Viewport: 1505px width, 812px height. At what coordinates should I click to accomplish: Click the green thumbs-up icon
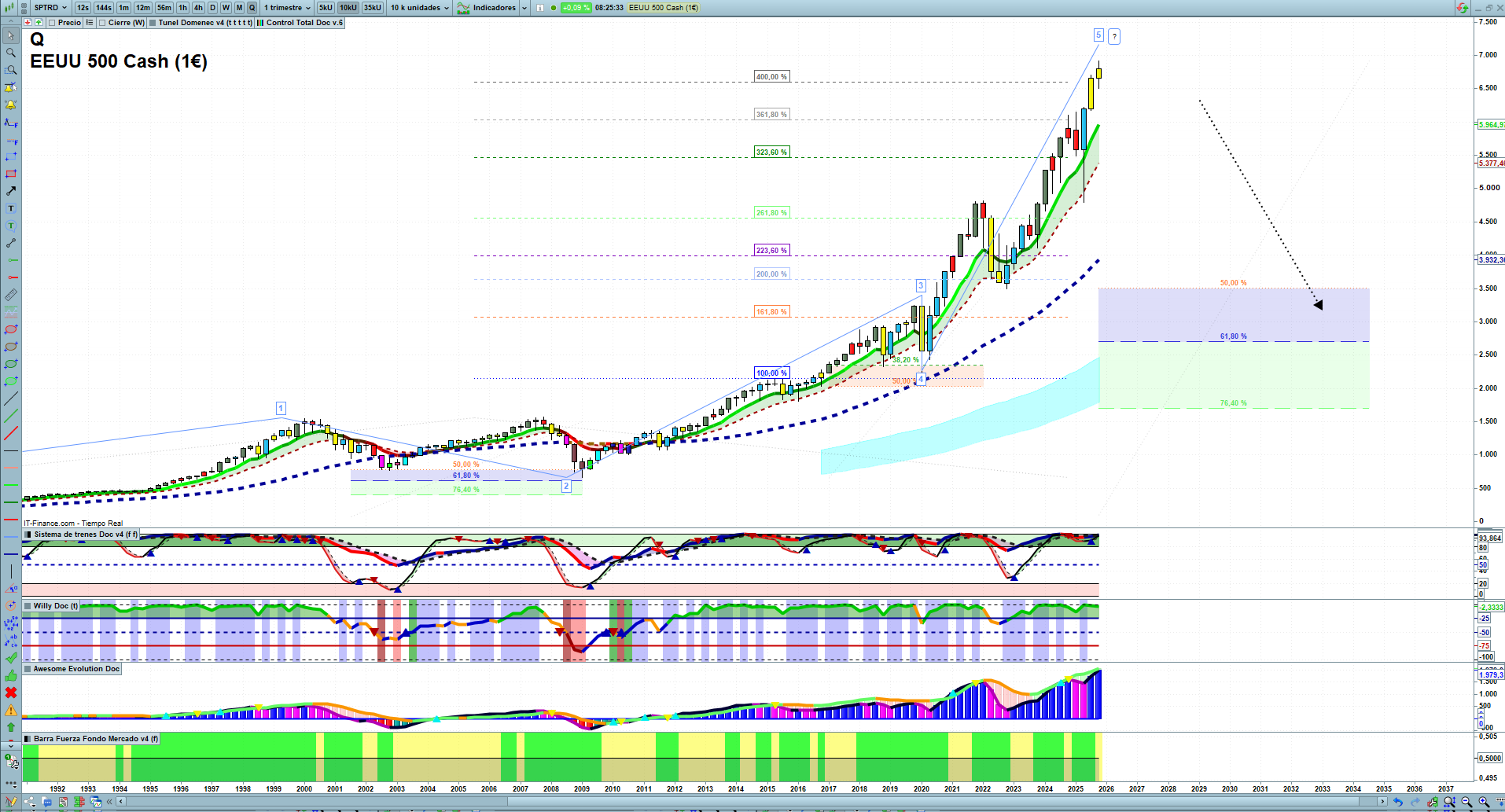[x=11, y=675]
